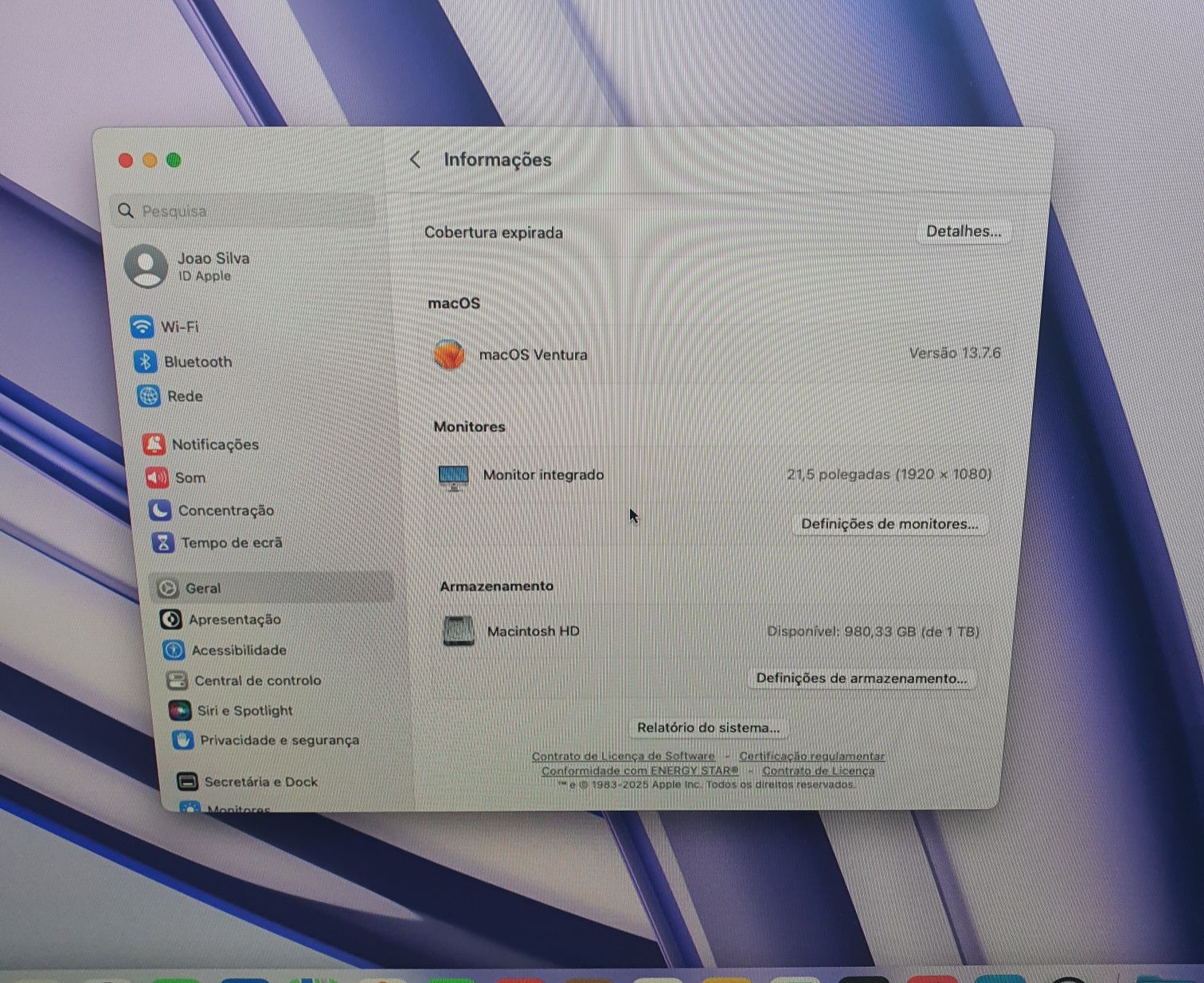Open Privacidade e segurança hand icon

click(x=182, y=740)
